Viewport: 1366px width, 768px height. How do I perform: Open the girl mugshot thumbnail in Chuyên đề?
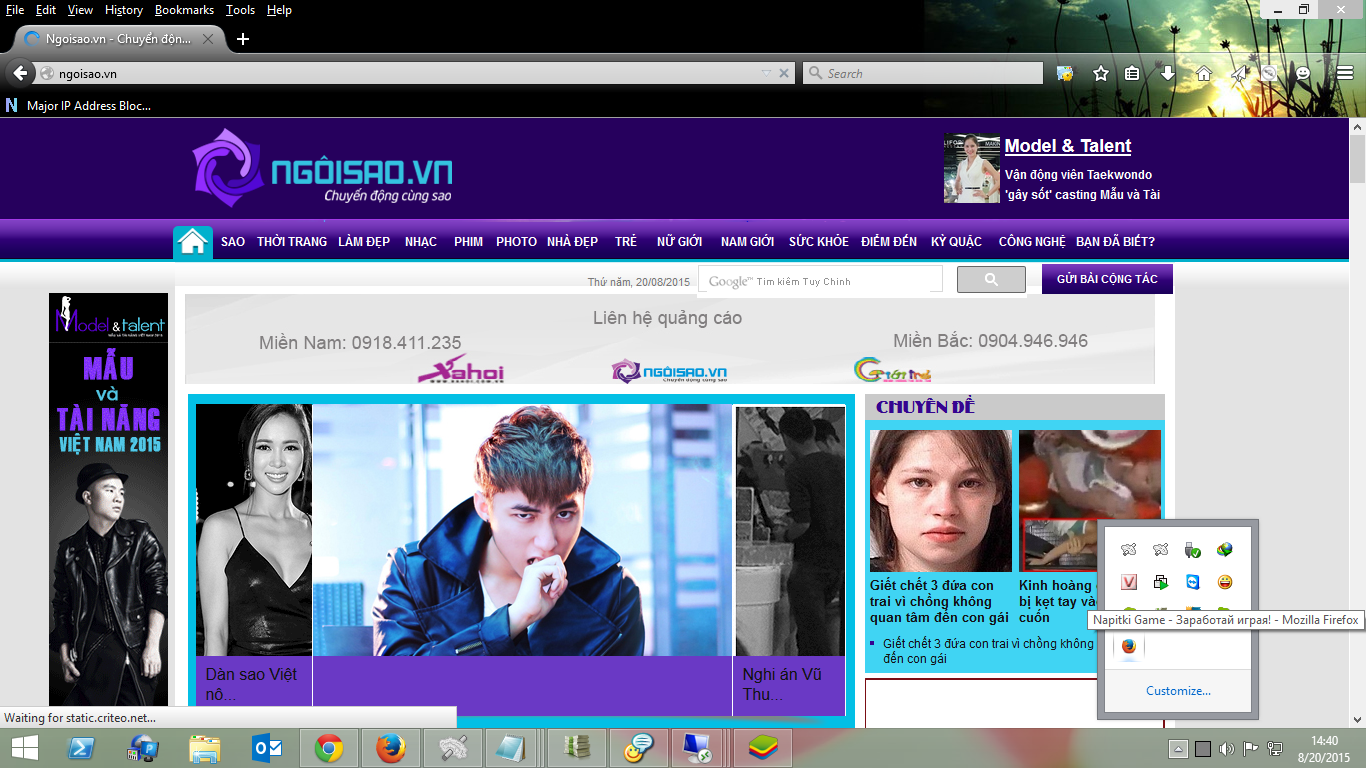941,501
